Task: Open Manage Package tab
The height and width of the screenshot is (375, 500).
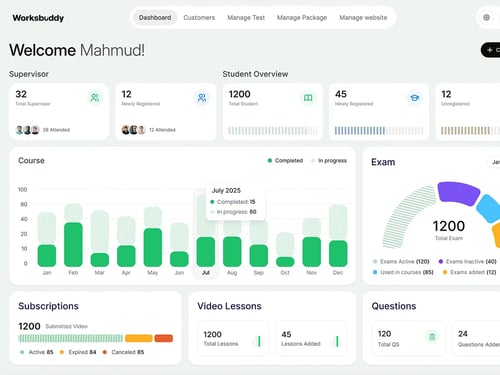Action: 302,18
